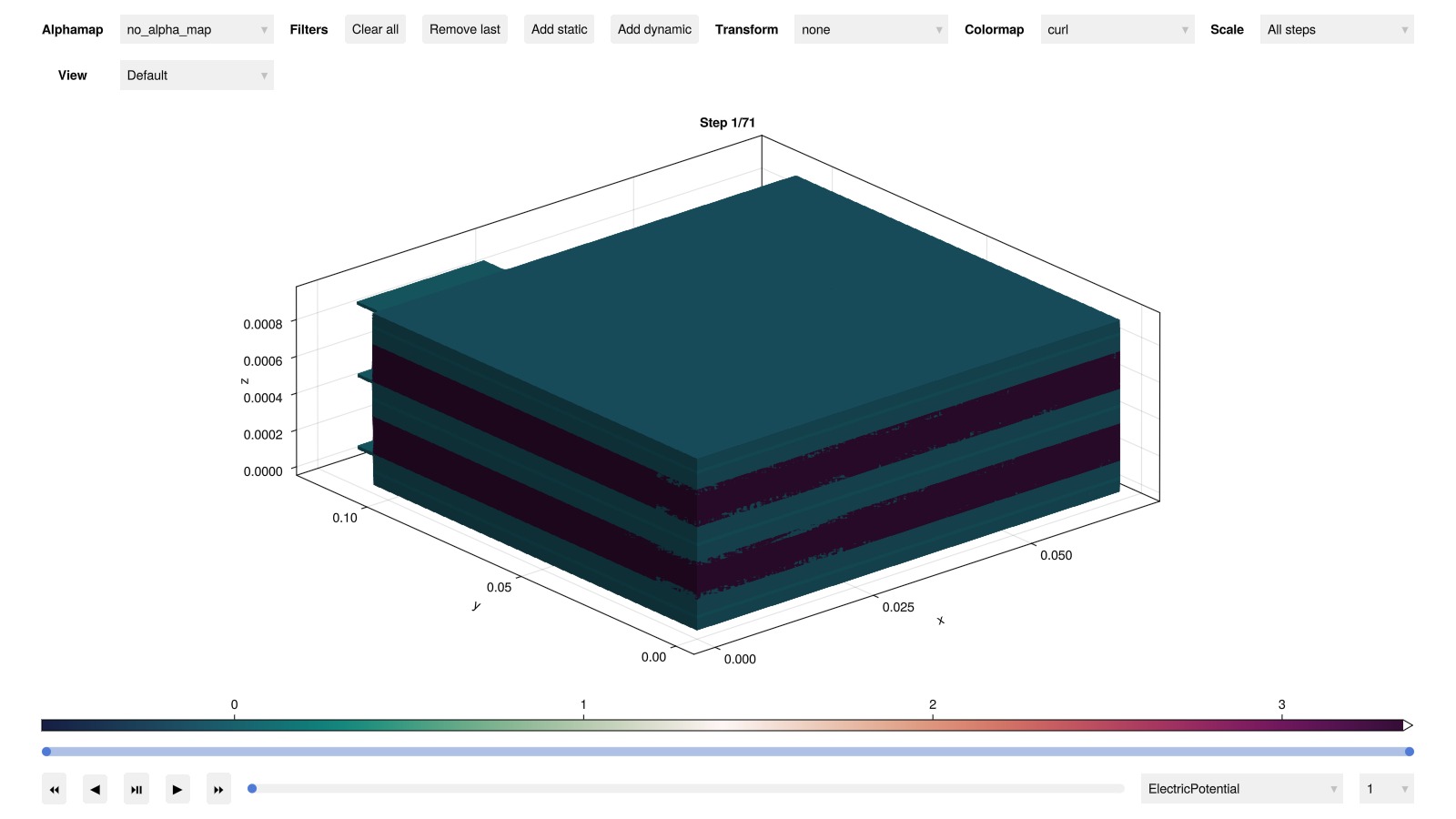Click the step timeline slider track
Screen dimensions: 1456x819
[688, 789]
